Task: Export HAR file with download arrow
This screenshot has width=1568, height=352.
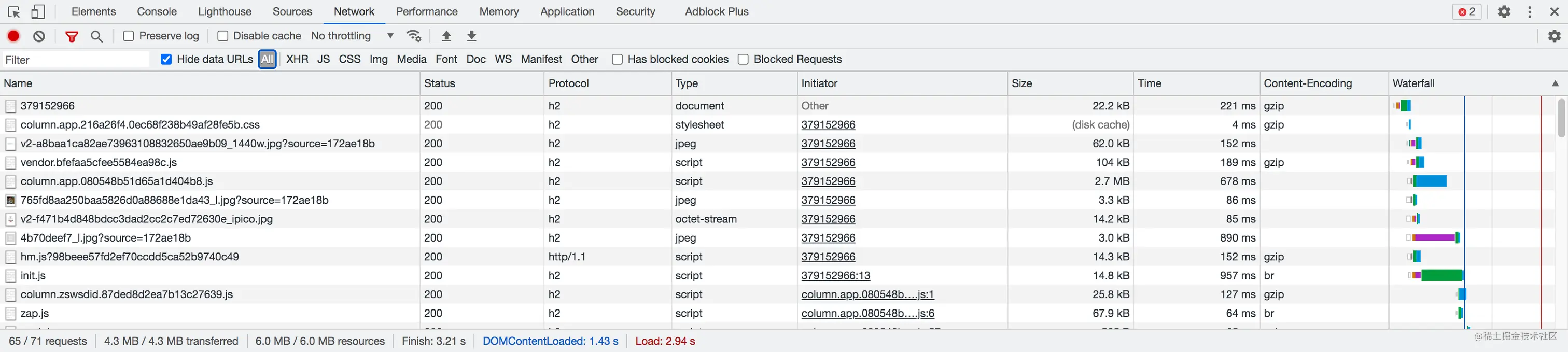Action: point(471,36)
